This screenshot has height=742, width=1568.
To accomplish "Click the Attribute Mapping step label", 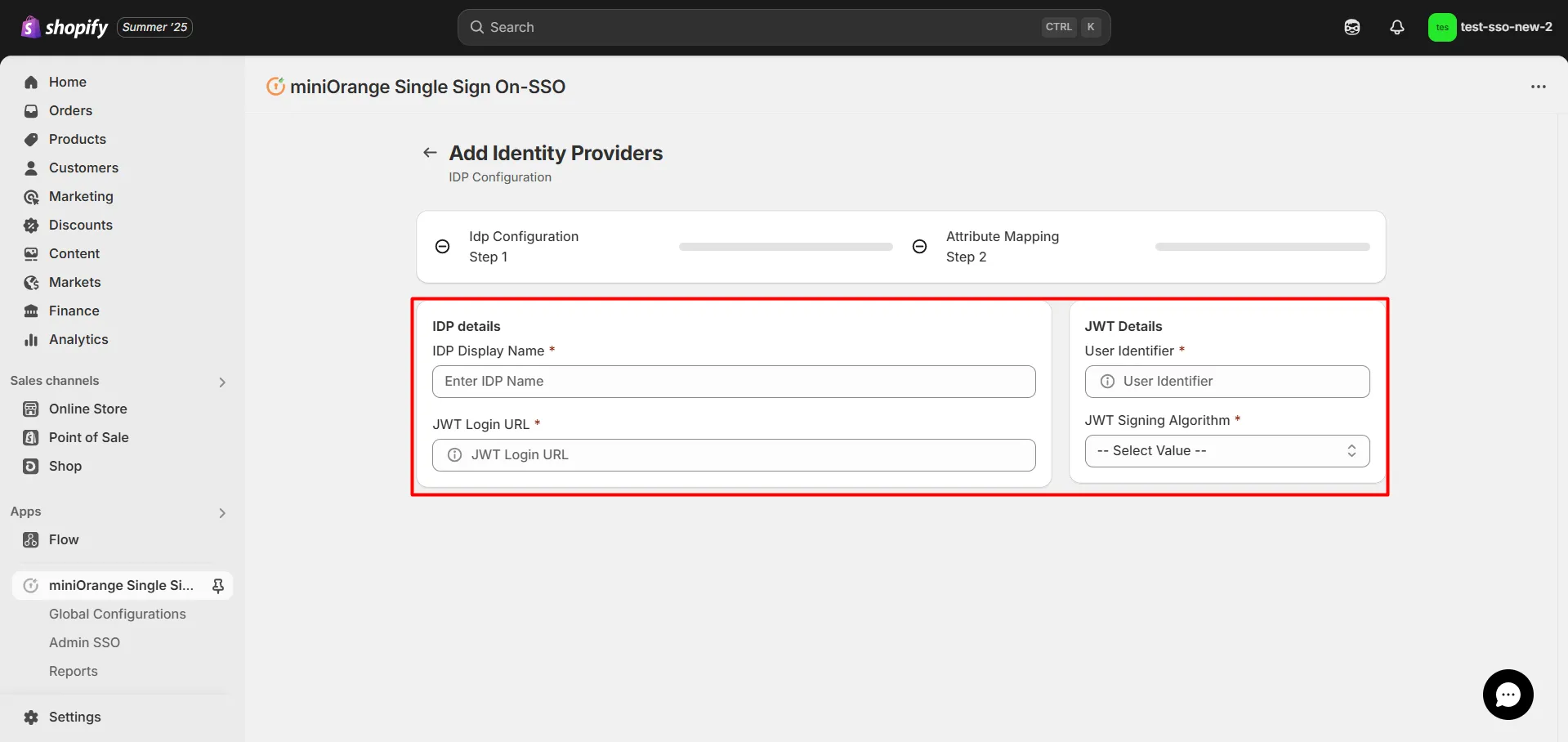I will click(1003, 236).
